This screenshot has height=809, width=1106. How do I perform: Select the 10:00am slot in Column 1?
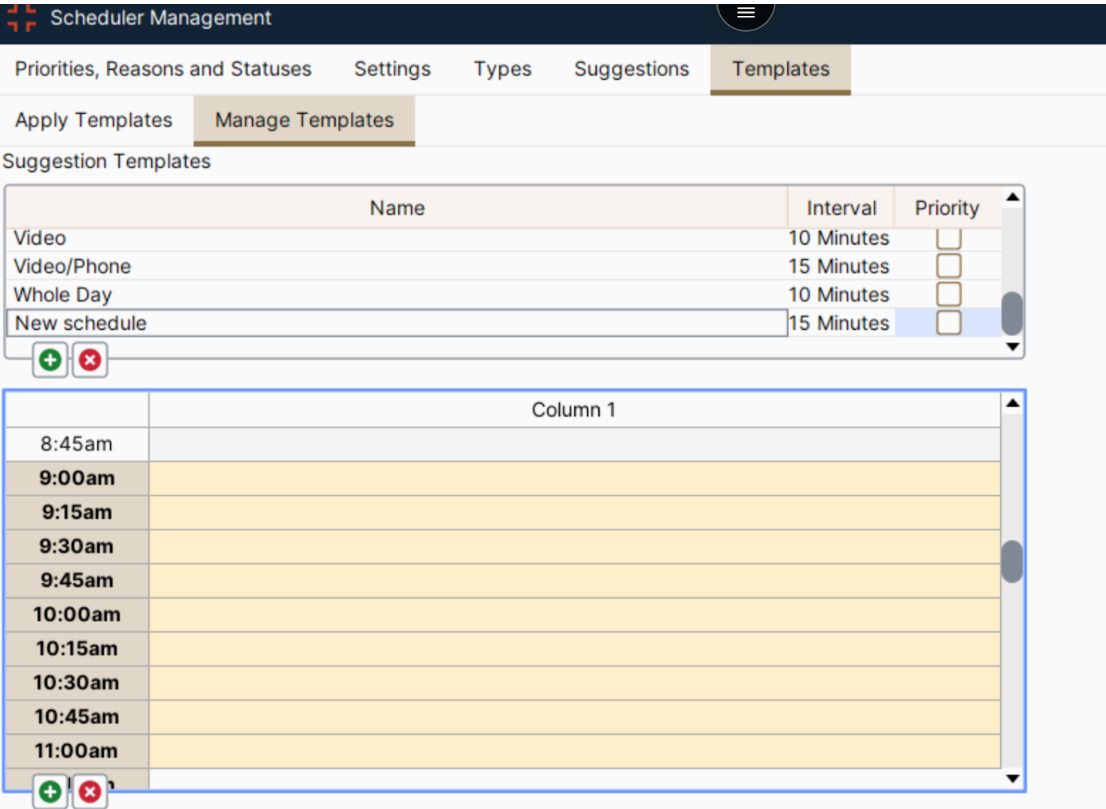(x=574, y=615)
